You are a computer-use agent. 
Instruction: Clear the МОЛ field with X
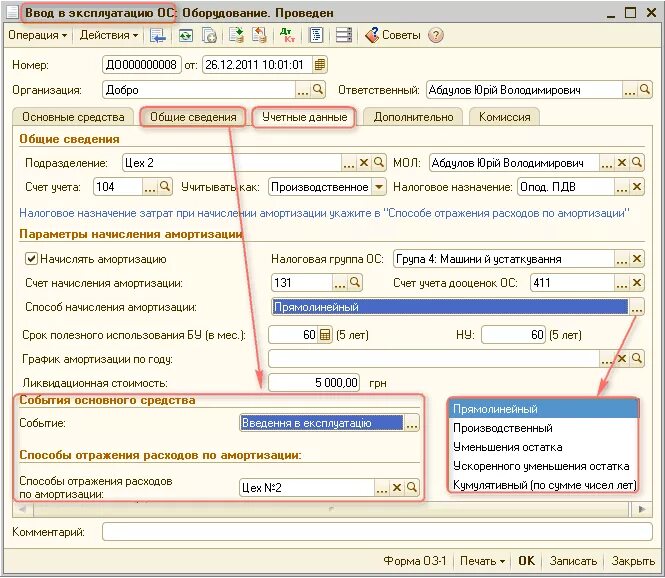622,163
